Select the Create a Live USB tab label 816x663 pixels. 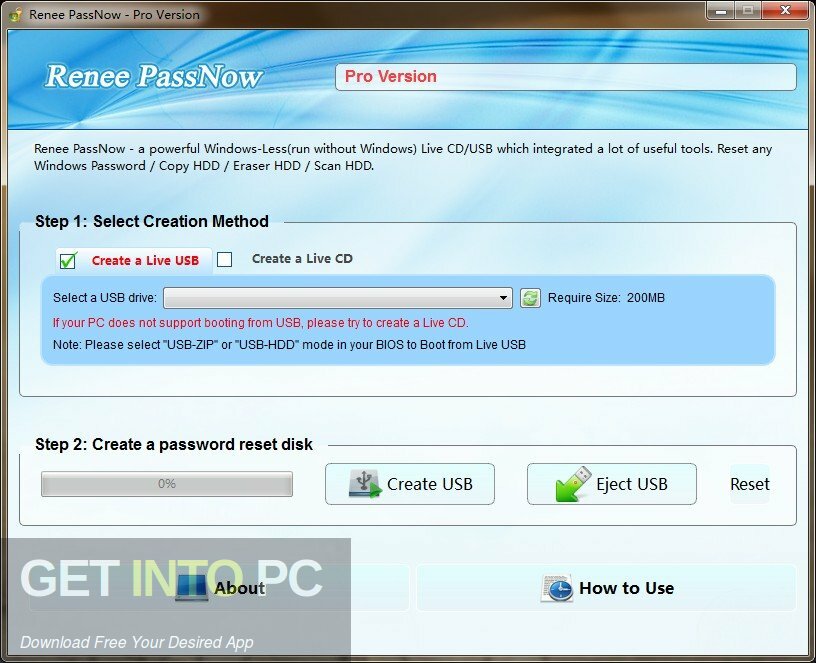(x=145, y=260)
